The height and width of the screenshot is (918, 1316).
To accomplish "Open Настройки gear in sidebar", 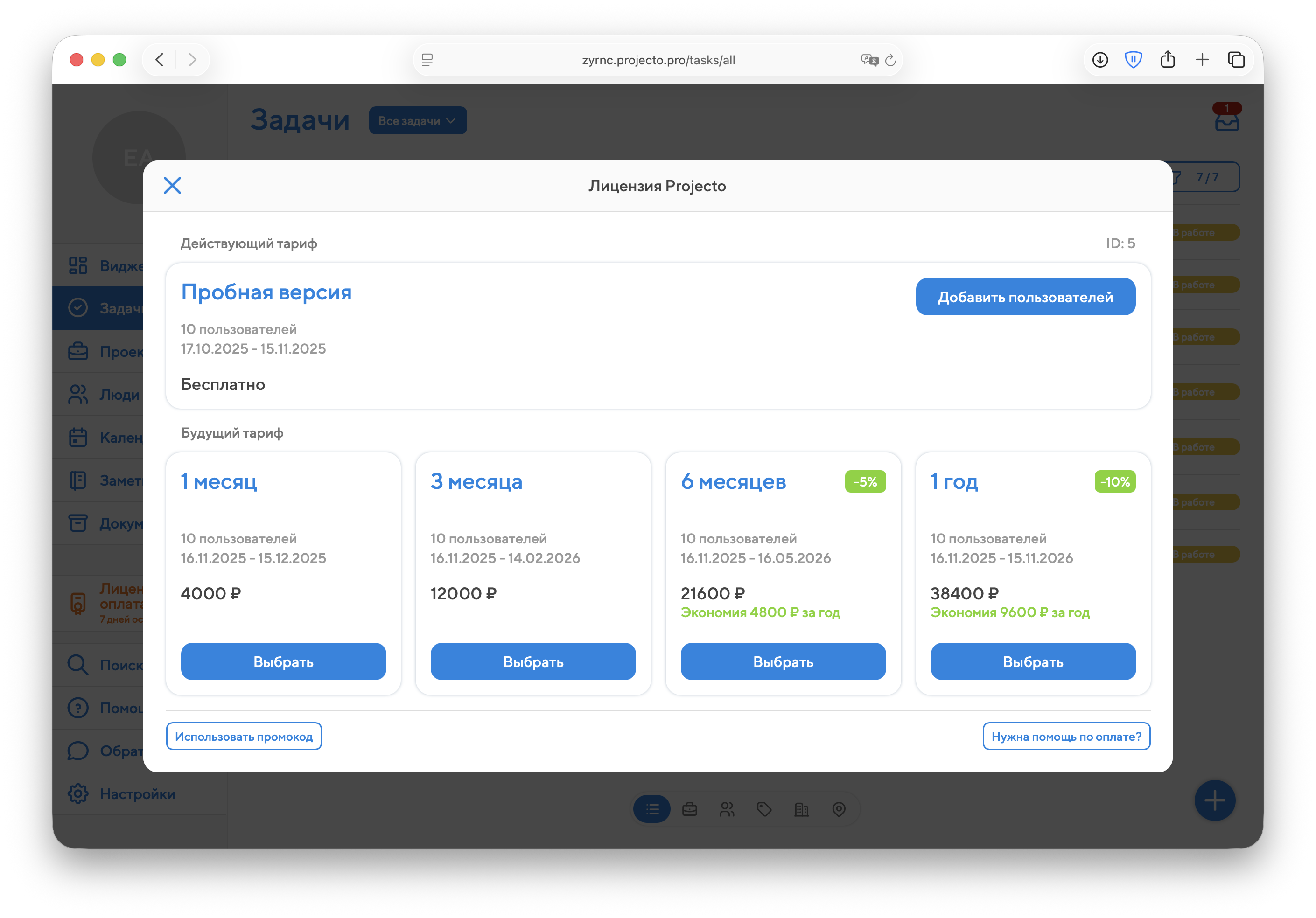I will (x=78, y=793).
